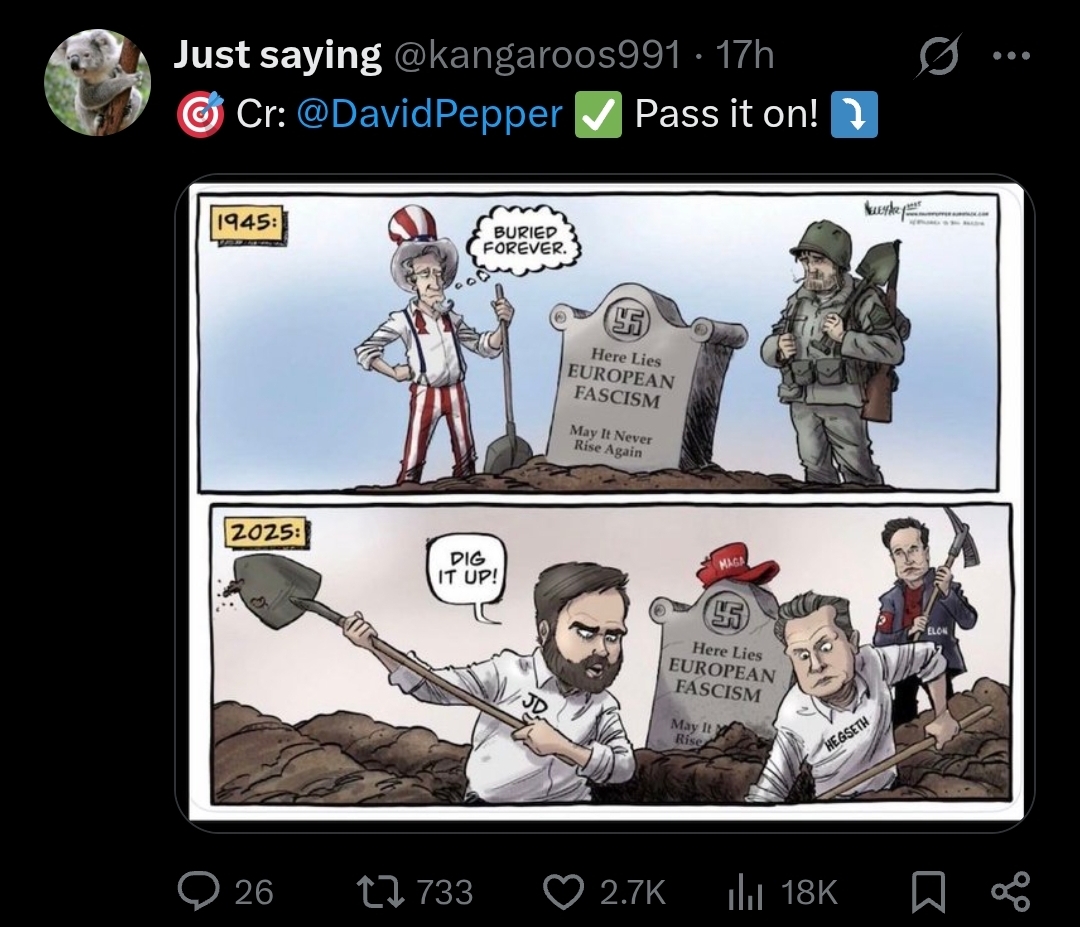Click the 17h timestamp
This screenshot has height=927, width=1080.
coord(745,55)
